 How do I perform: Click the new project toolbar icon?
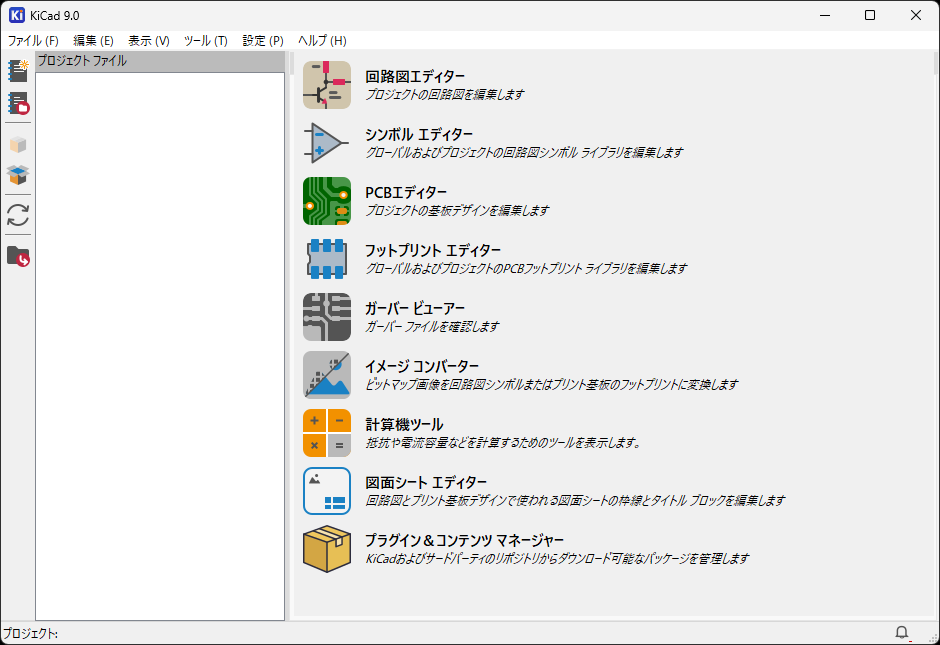[18, 71]
